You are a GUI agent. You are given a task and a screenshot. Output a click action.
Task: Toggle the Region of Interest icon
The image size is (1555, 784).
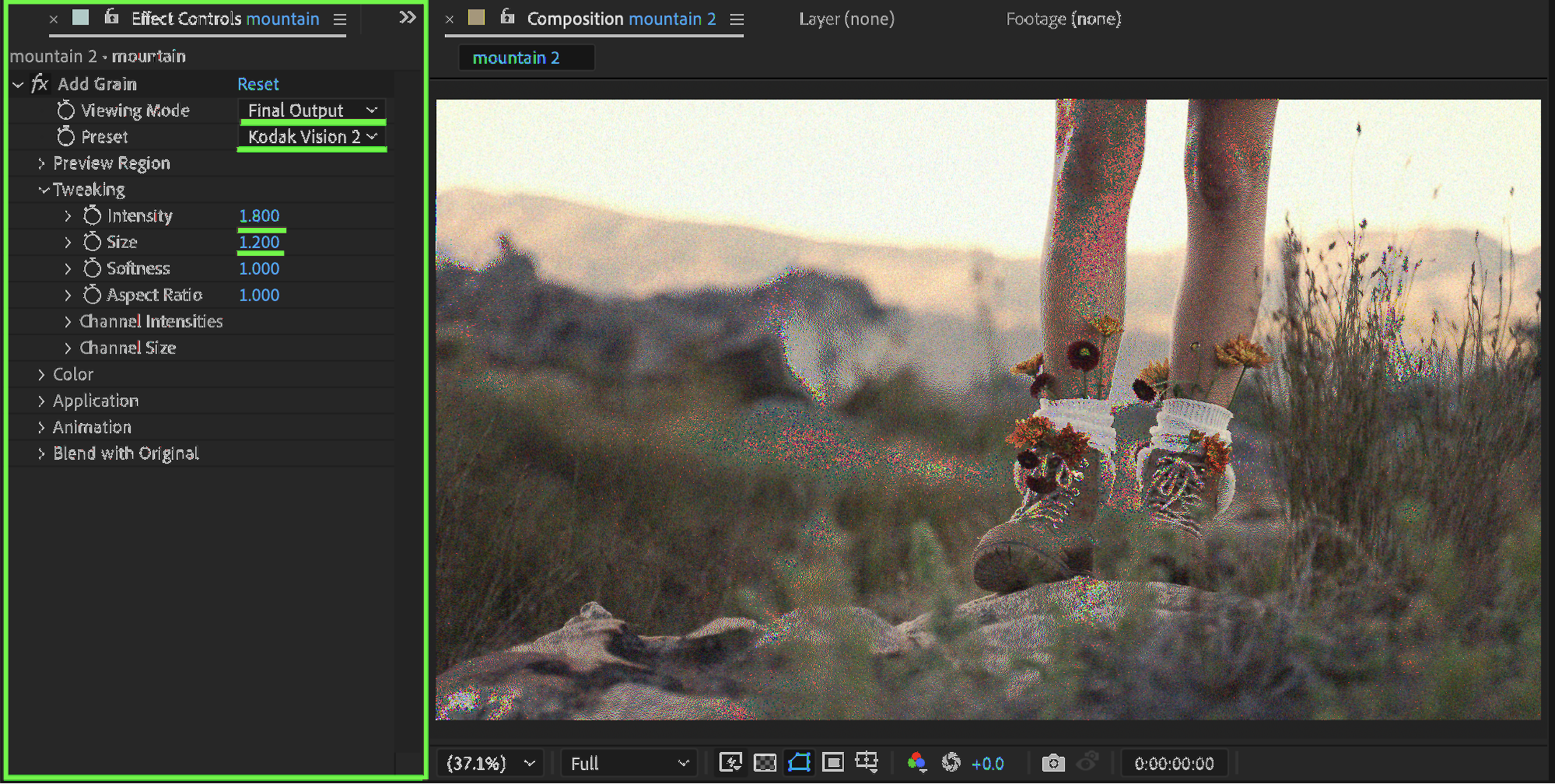pos(833,762)
